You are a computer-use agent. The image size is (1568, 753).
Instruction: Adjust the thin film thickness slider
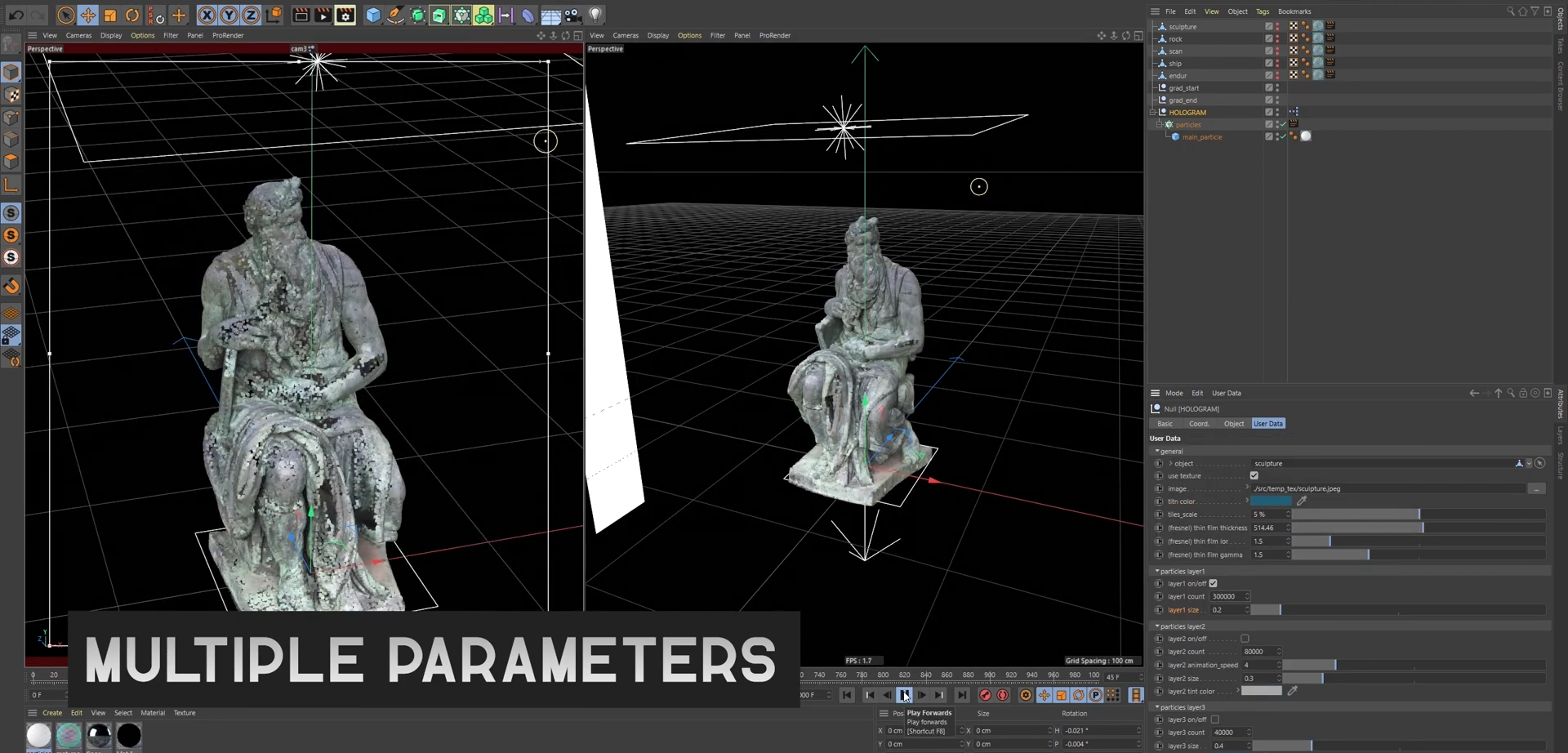point(1419,528)
